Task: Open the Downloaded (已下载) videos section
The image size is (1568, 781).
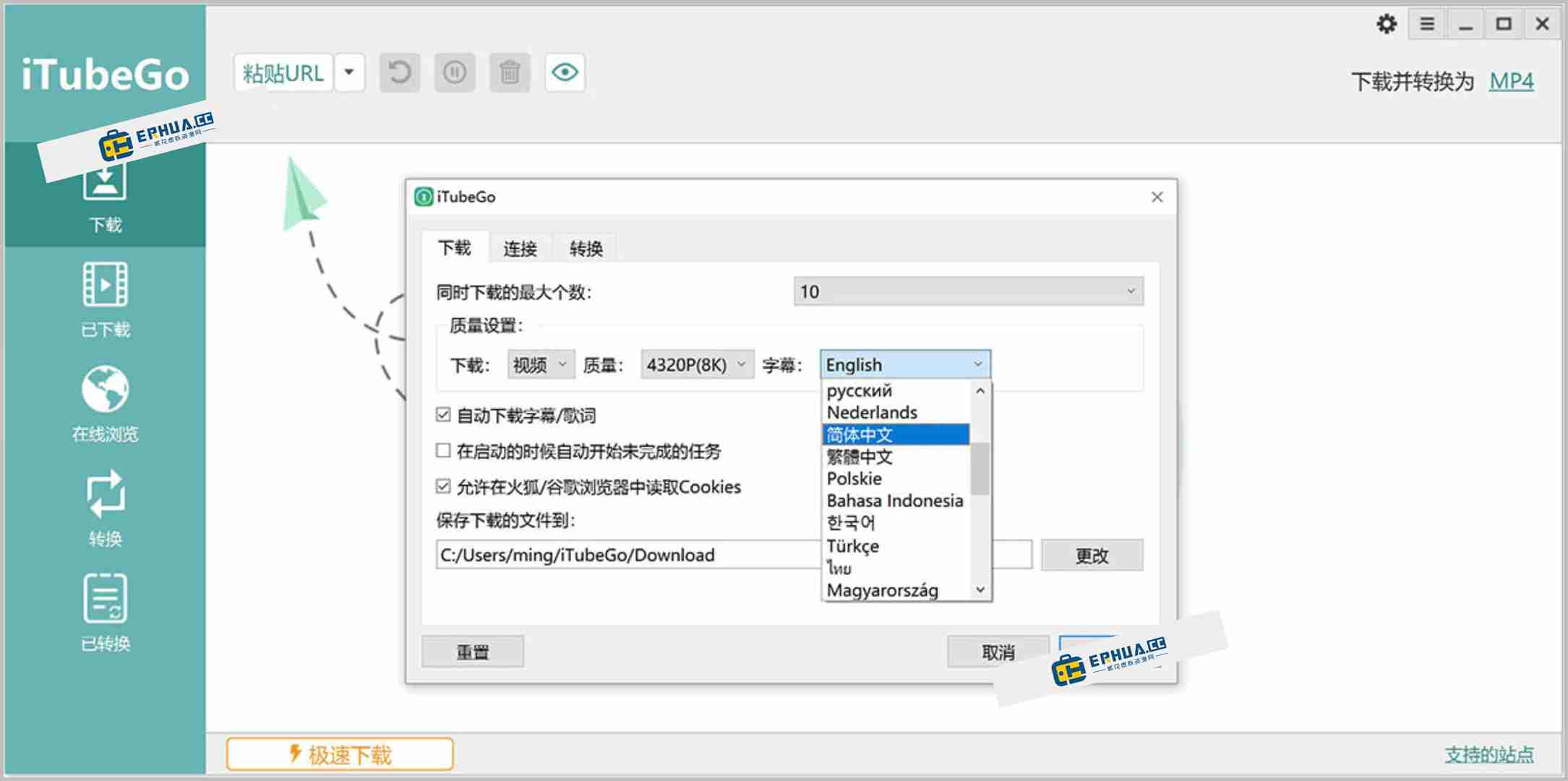Action: pos(105,299)
